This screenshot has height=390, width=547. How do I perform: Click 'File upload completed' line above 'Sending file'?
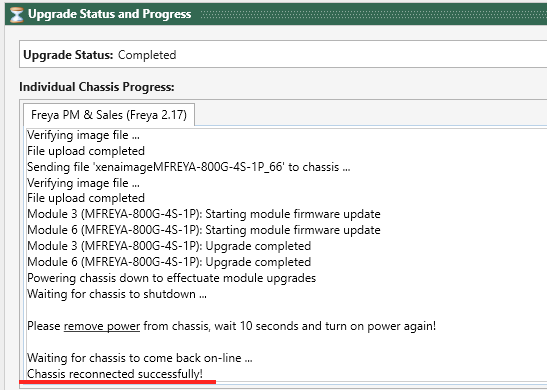tap(86, 151)
